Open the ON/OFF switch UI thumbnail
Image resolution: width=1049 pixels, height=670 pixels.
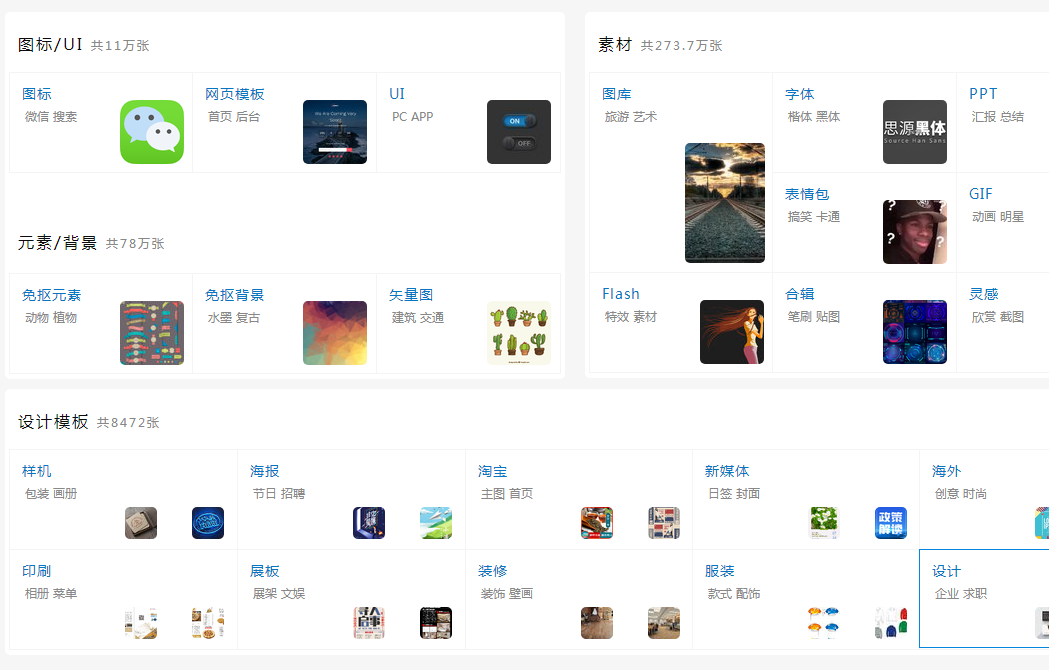[518, 132]
